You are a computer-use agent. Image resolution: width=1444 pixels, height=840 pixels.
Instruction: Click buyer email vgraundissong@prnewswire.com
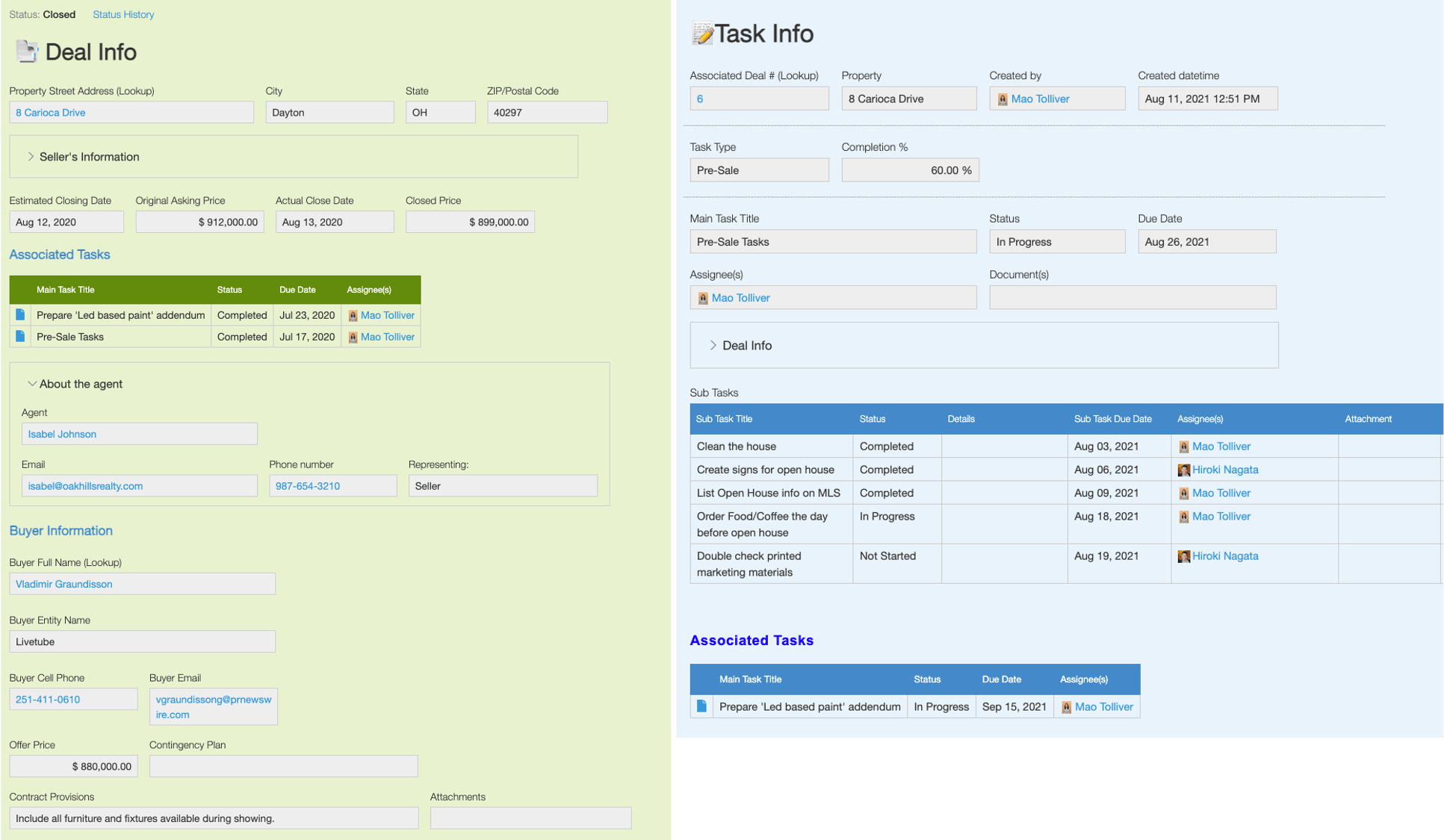click(x=213, y=706)
